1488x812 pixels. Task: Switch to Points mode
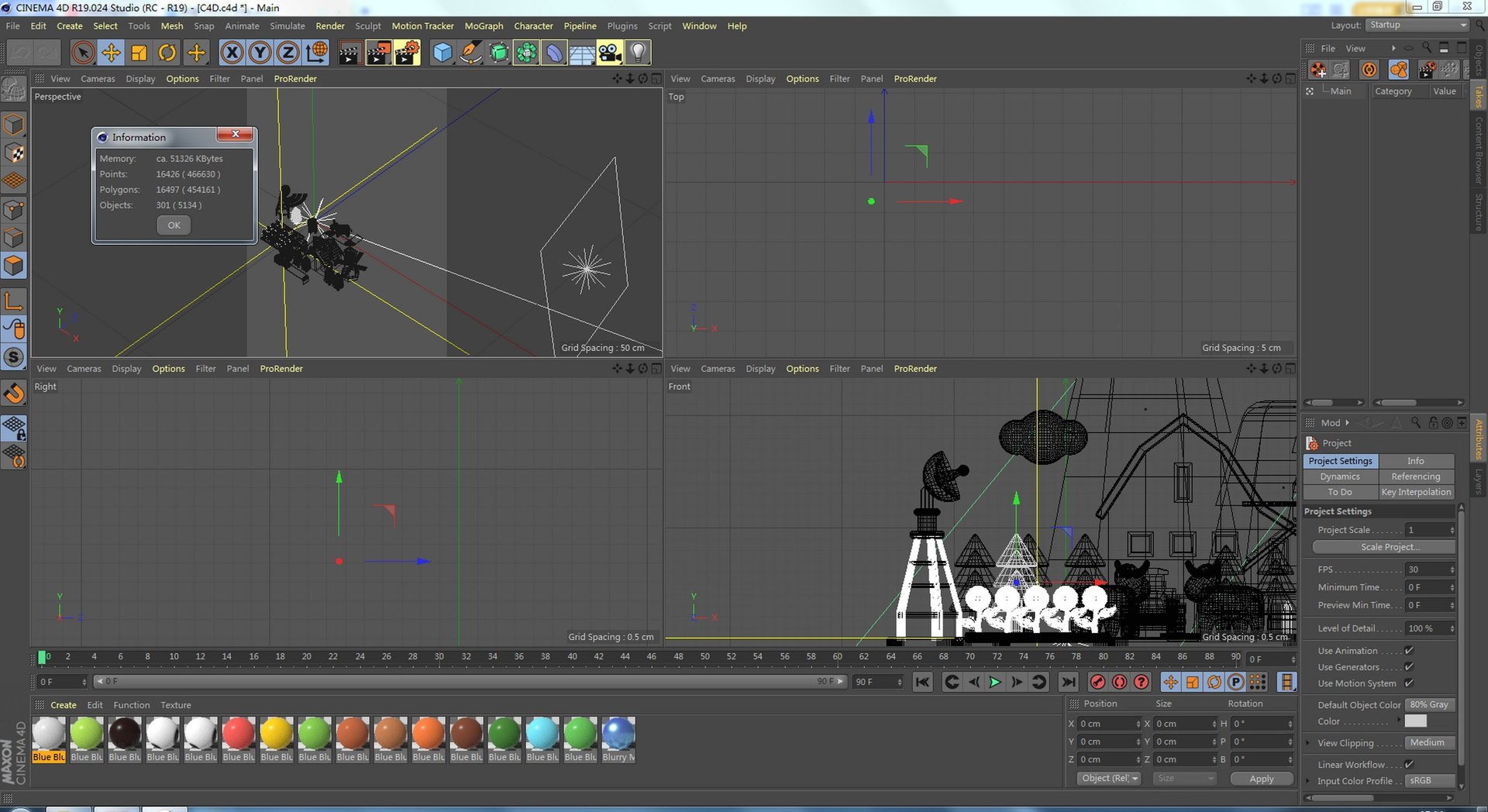pos(14,209)
